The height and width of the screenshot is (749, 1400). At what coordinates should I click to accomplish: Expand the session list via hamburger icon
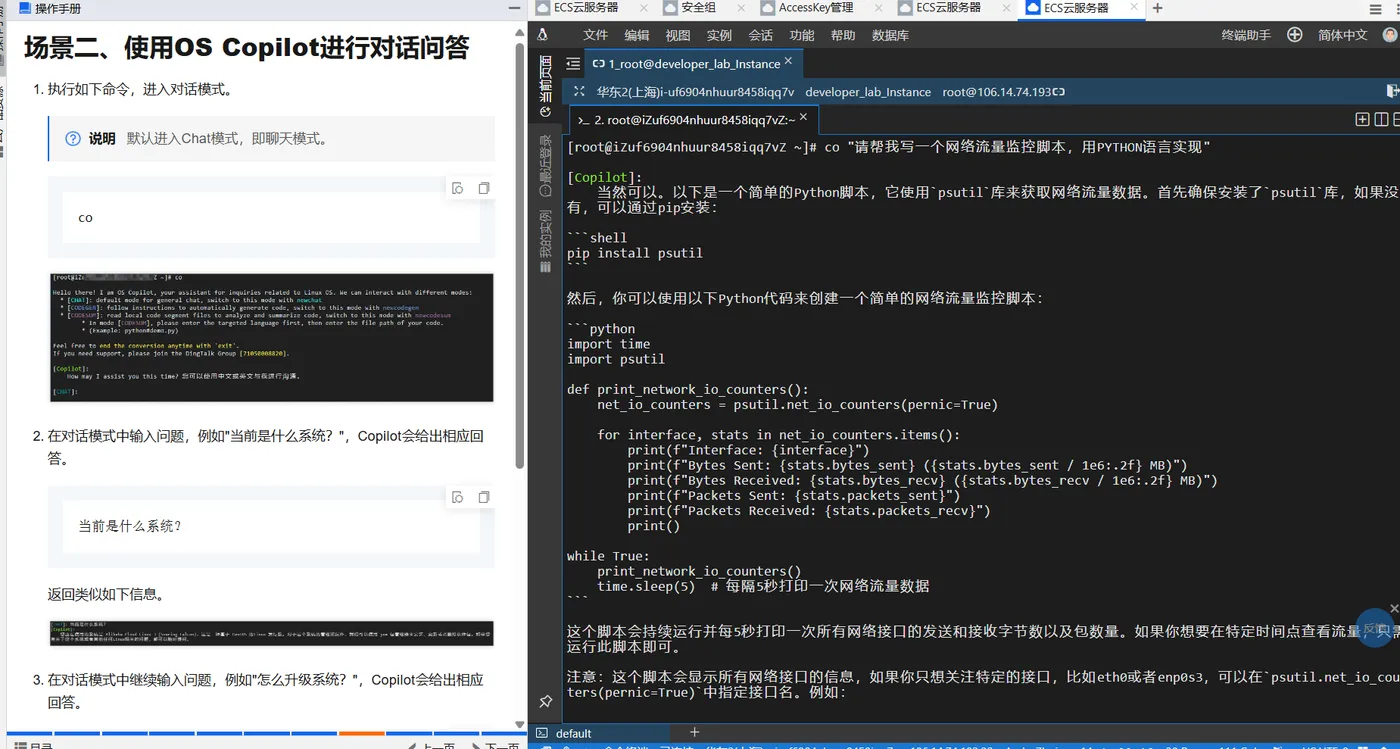tap(573, 62)
